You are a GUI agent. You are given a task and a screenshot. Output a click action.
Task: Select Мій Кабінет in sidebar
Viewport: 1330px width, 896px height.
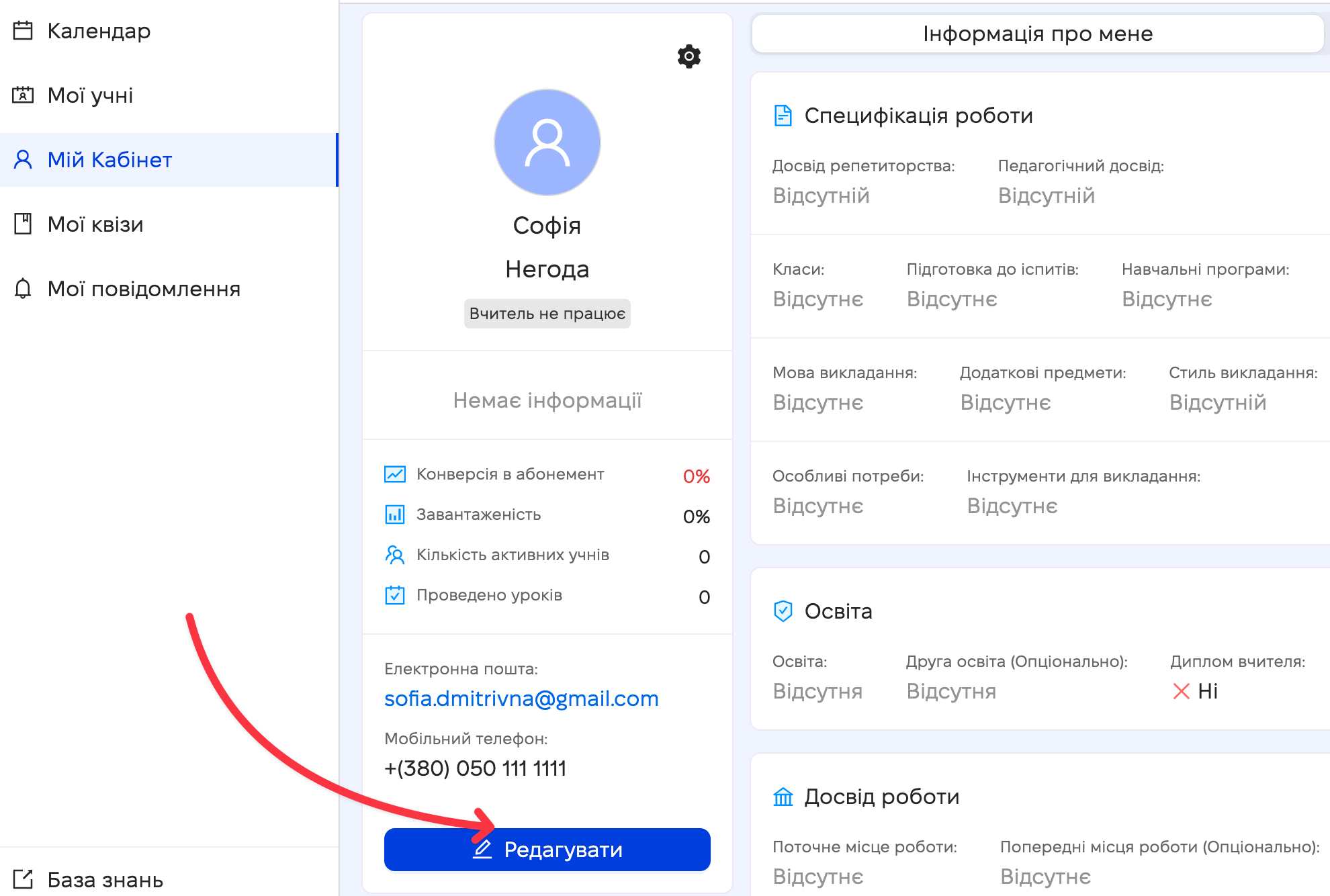coord(109,160)
